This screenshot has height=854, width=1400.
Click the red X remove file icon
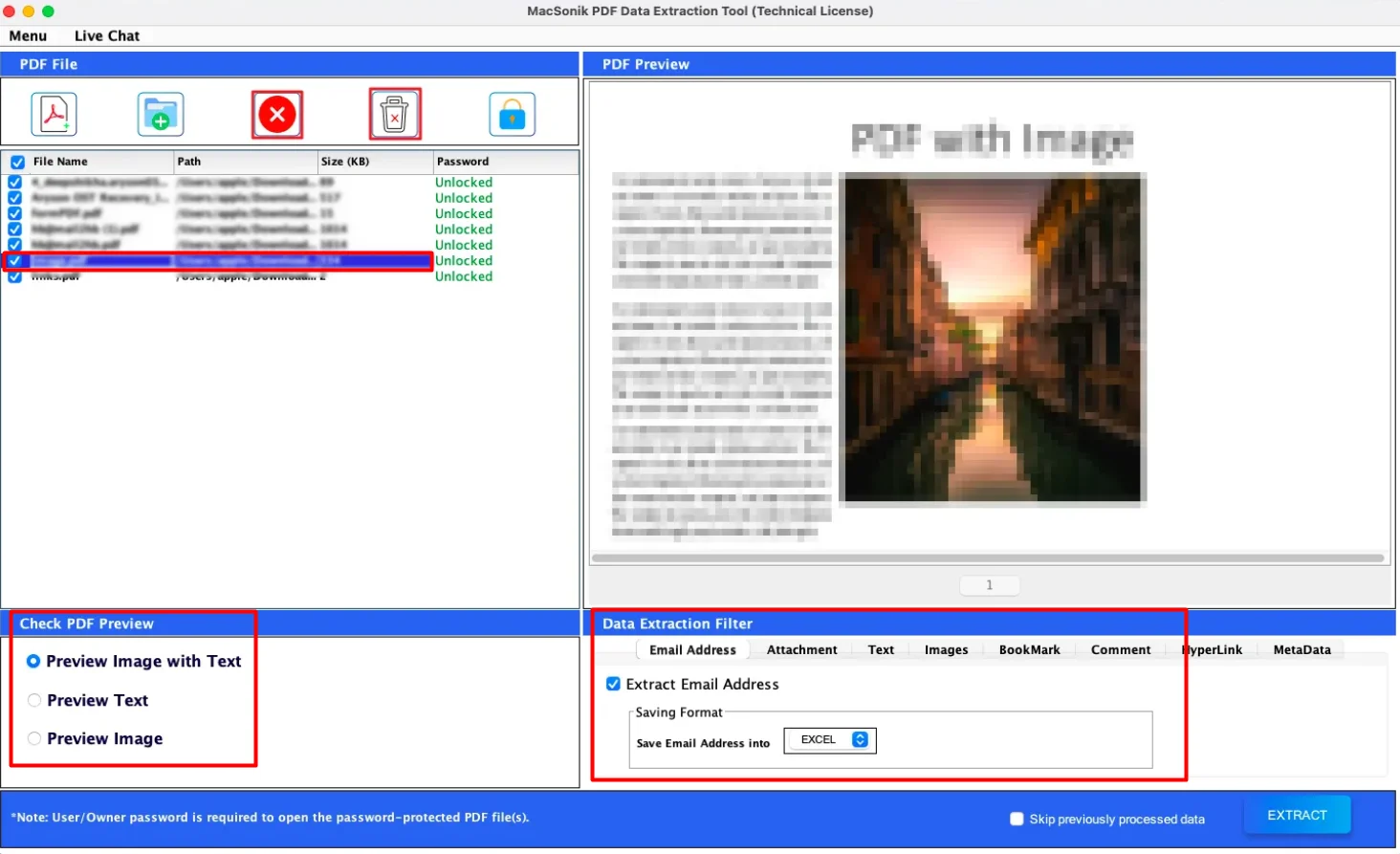coord(277,115)
